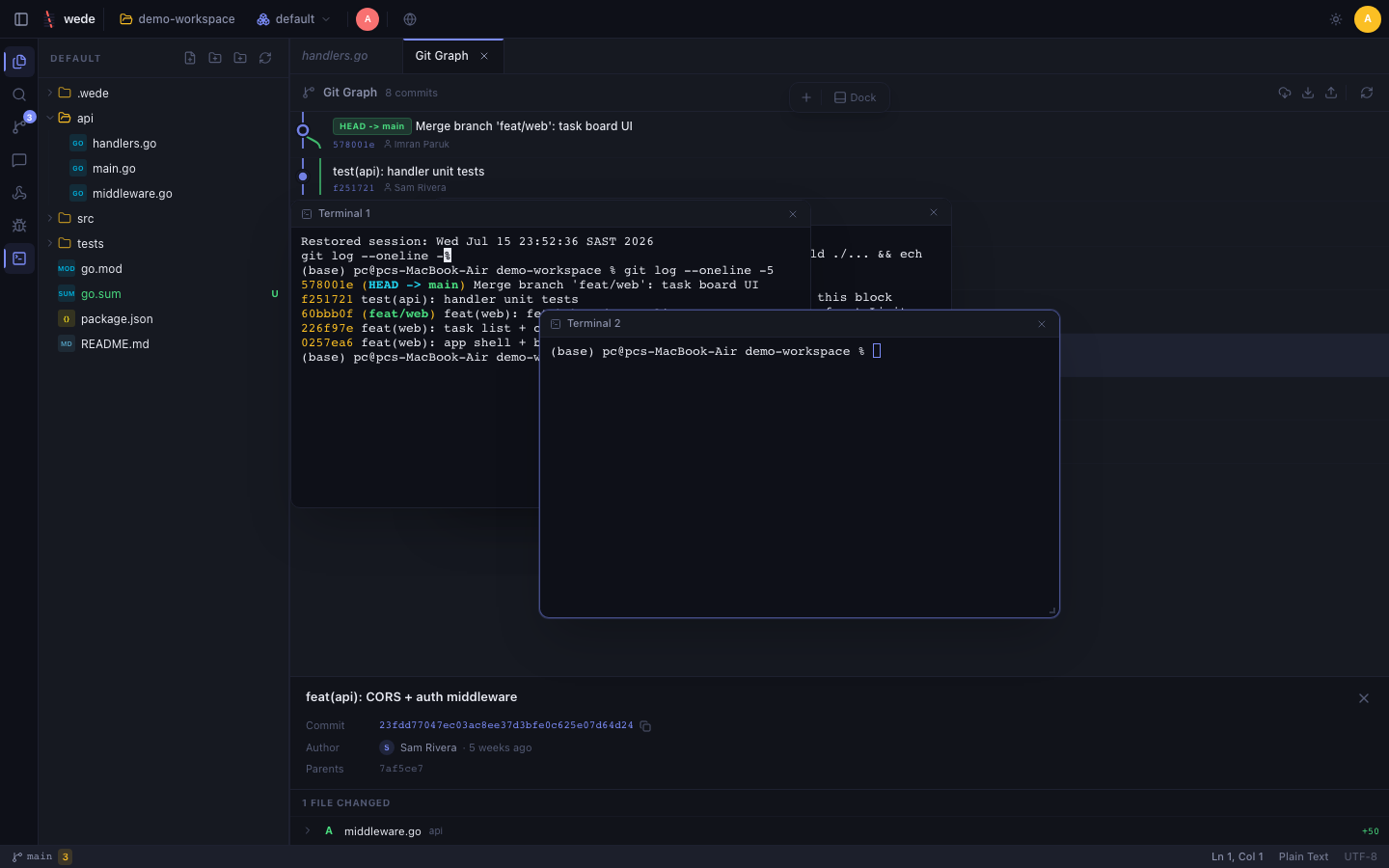The image size is (1389, 868).
Task: Open README.md in file tree
Action: click(164, 344)
